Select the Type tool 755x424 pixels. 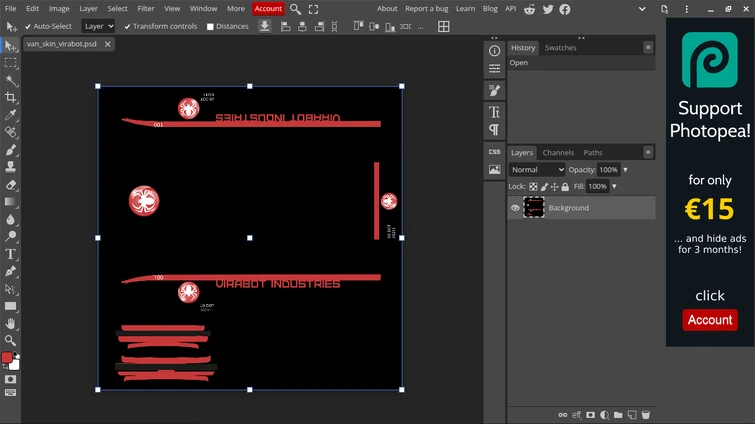(x=10, y=254)
